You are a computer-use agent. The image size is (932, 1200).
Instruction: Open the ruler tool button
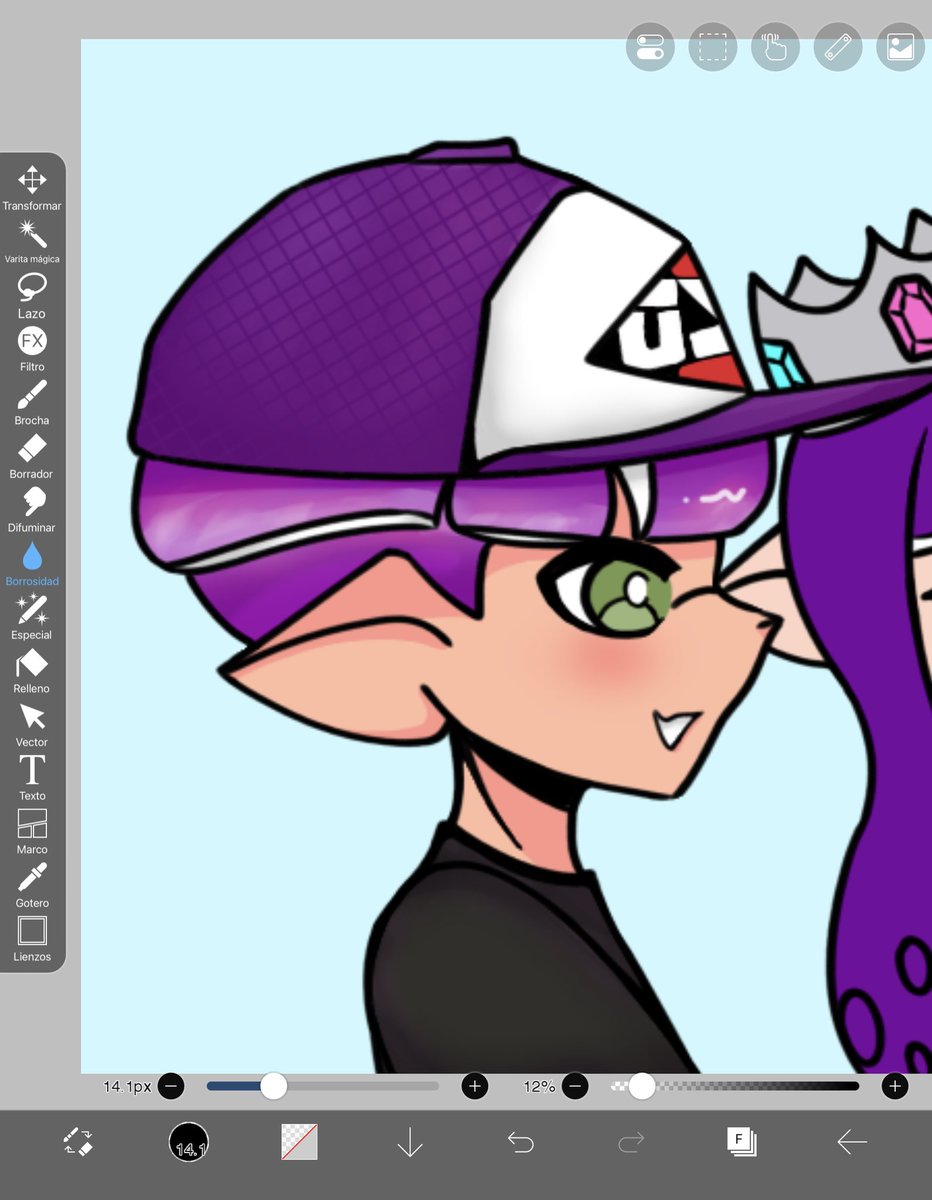click(x=838, y=47)
